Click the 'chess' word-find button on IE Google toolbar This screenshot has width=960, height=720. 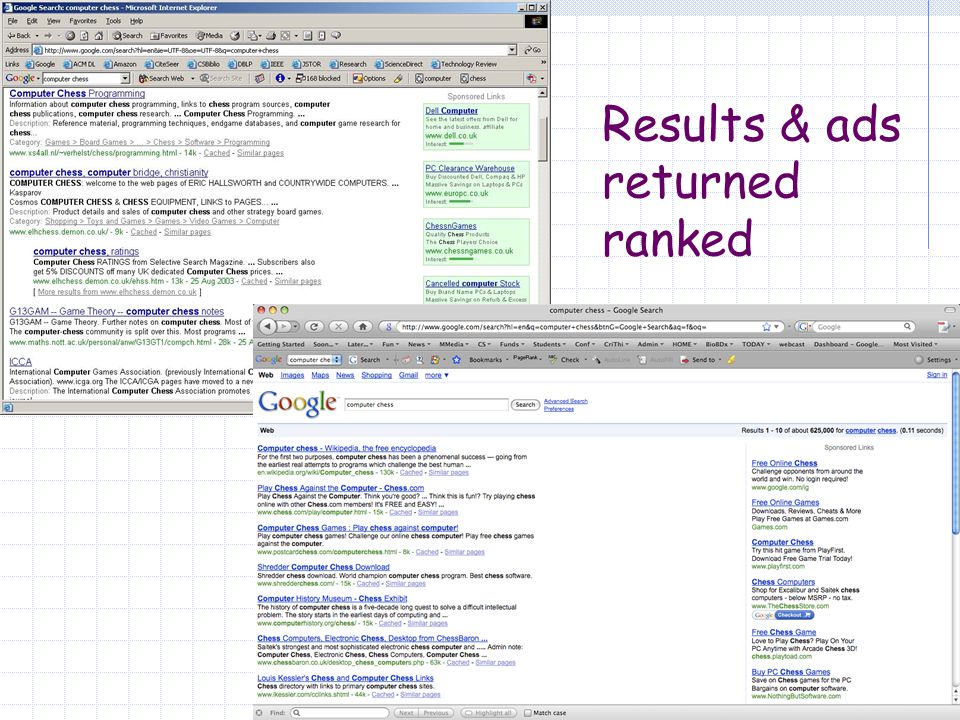473,78
